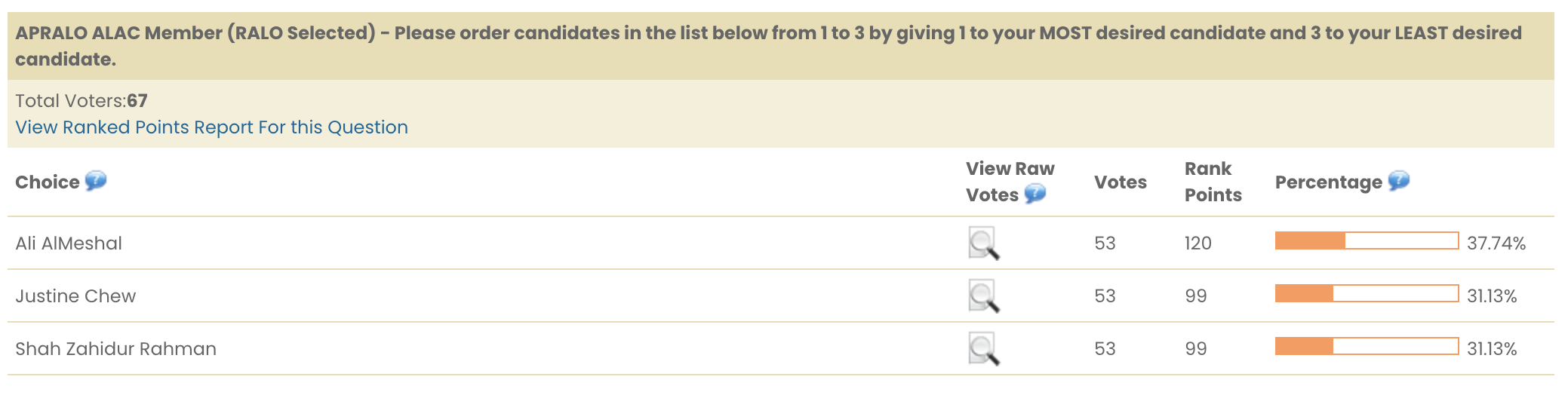Click the Choice column header
The width and height of the screenshot is (1568, 395).
[47, 182]
